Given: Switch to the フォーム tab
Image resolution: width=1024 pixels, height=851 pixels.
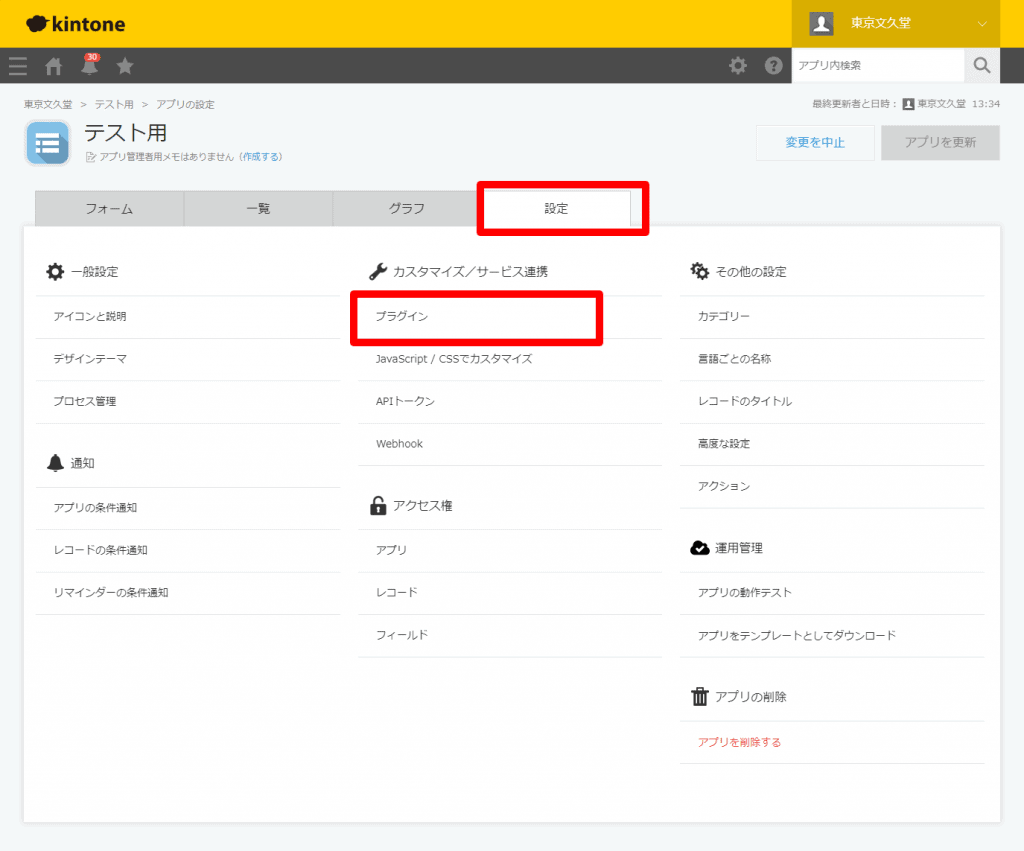Looking at the screenshot, I should [x=109, y=209].
